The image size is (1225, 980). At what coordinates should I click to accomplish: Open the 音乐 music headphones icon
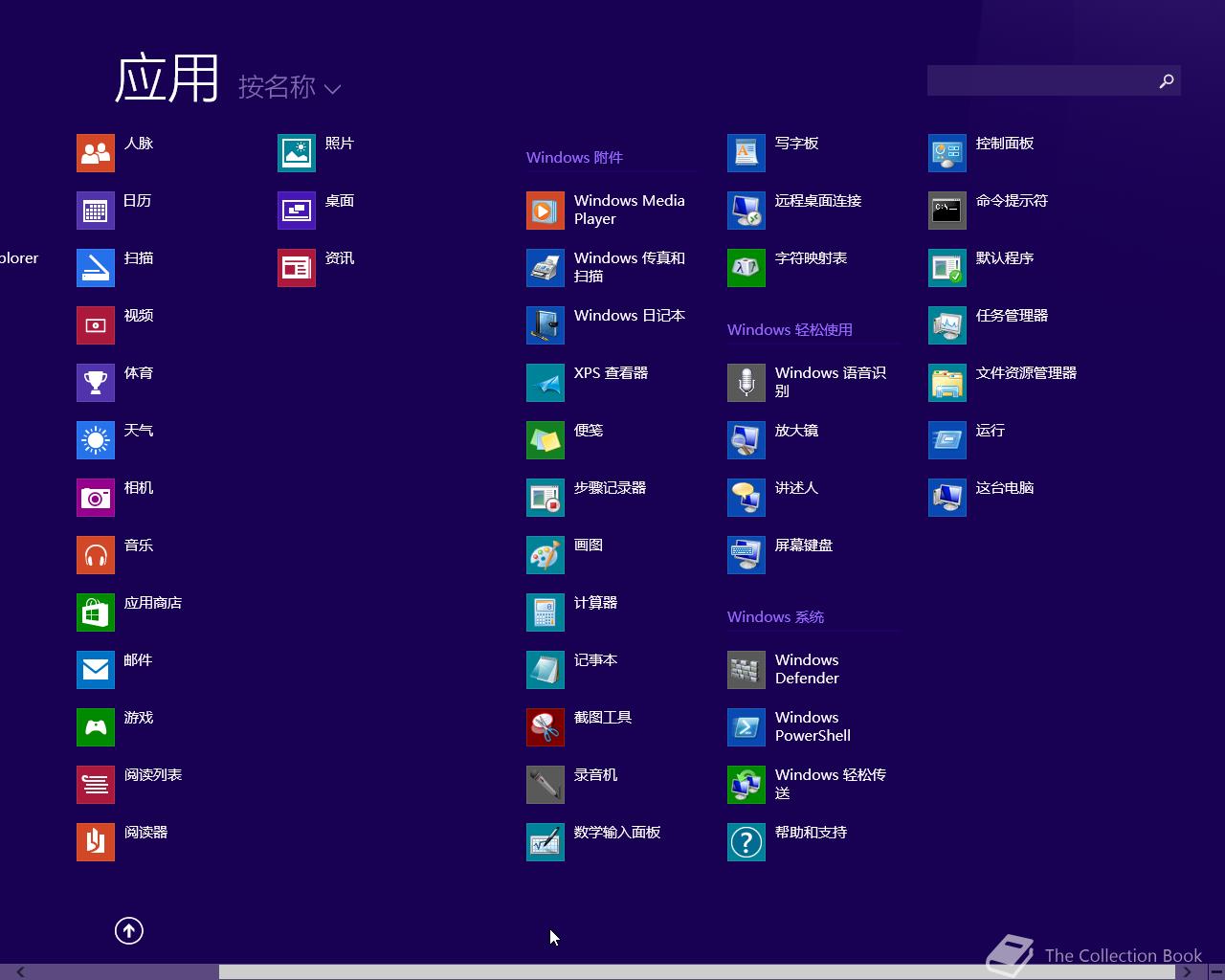[x=96, y=555]
